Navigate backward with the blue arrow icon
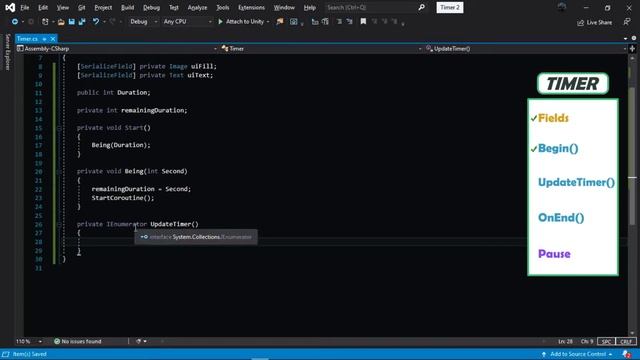The height and width of the screenshot is (360, 640). [15, 22]
